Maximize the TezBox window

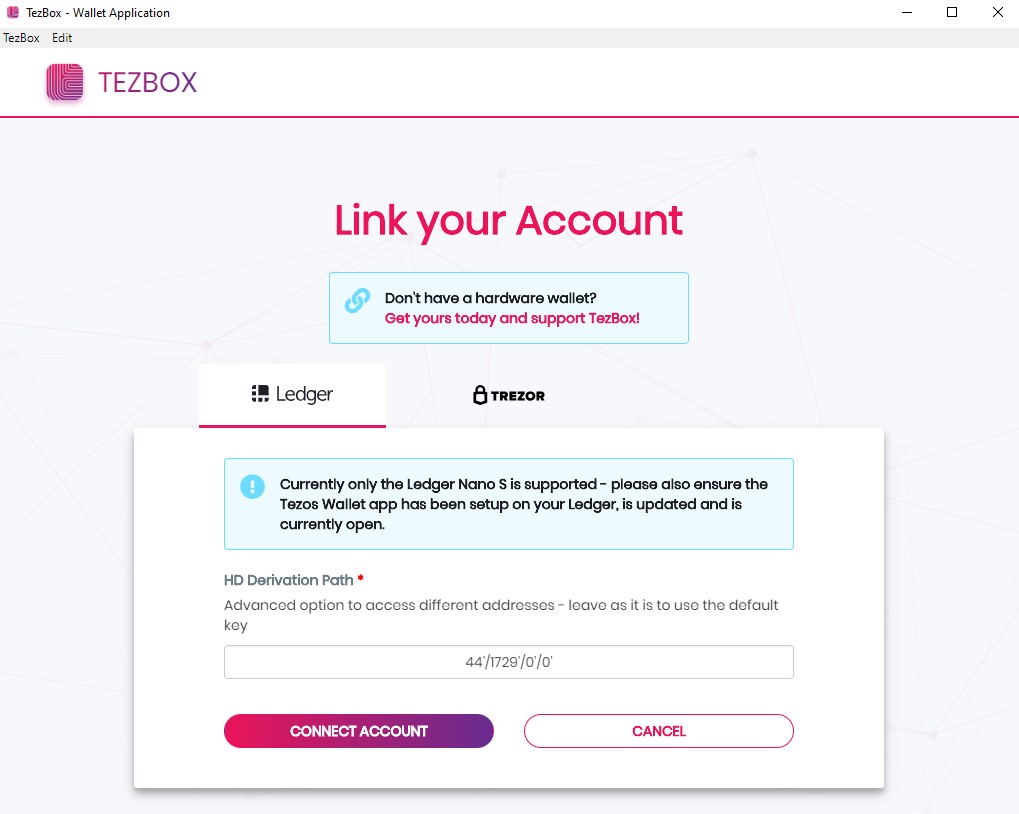click(952, 12)
